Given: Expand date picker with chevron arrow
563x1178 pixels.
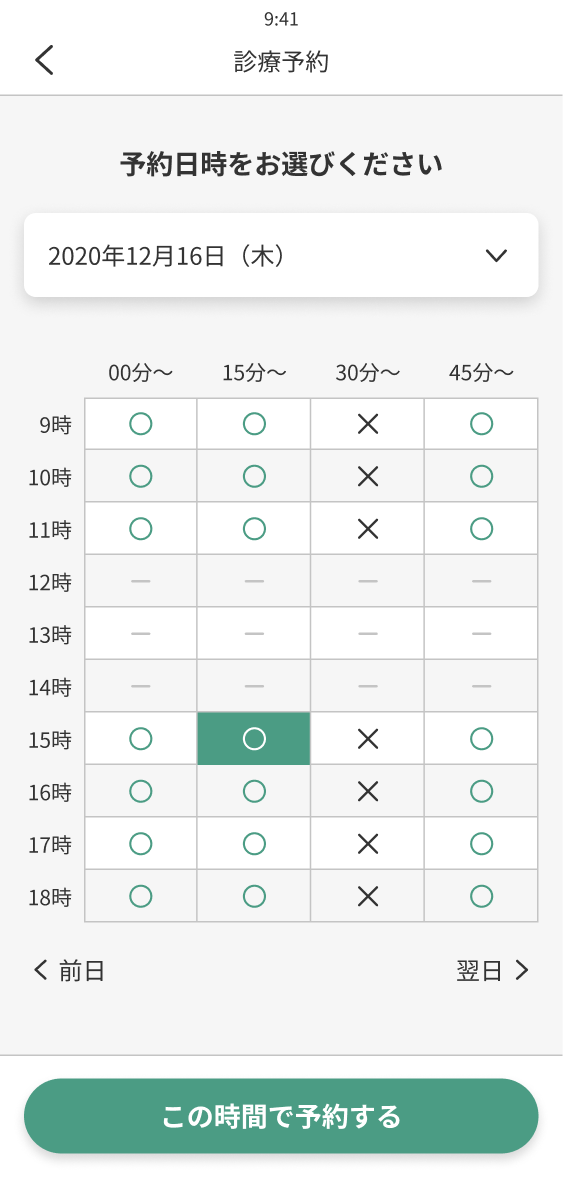Looking at the screenshot, I should point(496,255).
